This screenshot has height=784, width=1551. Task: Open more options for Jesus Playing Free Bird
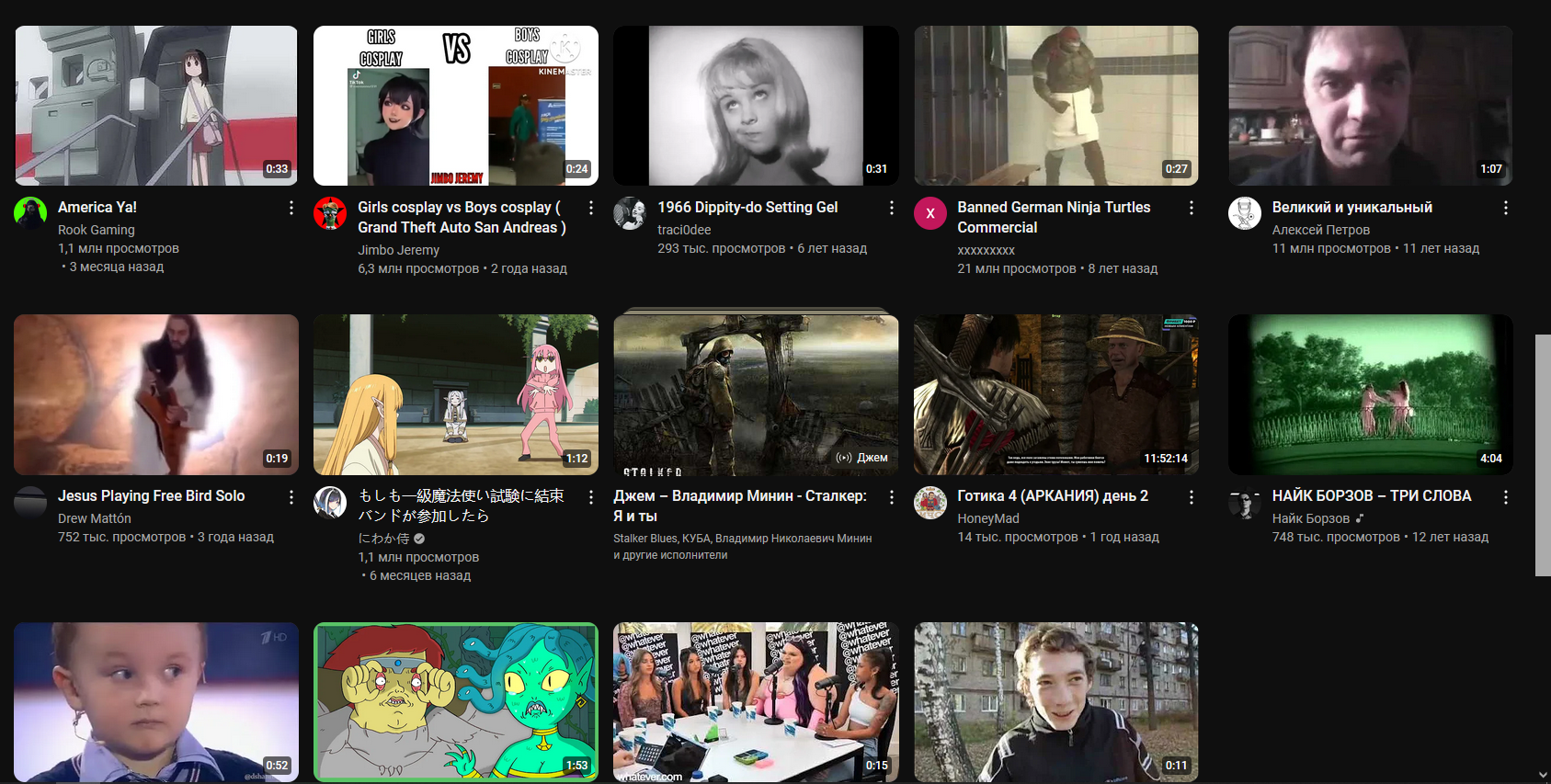click(291, 497)
